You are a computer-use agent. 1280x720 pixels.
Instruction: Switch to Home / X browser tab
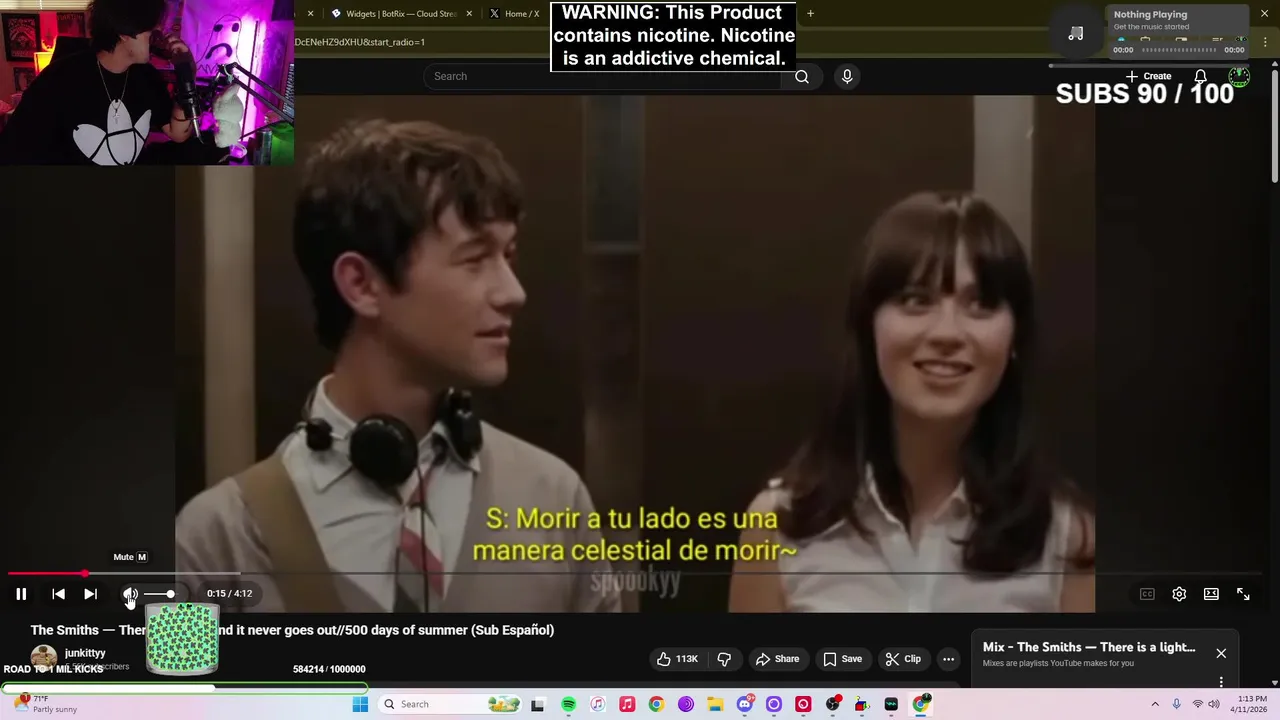(515, 14)
